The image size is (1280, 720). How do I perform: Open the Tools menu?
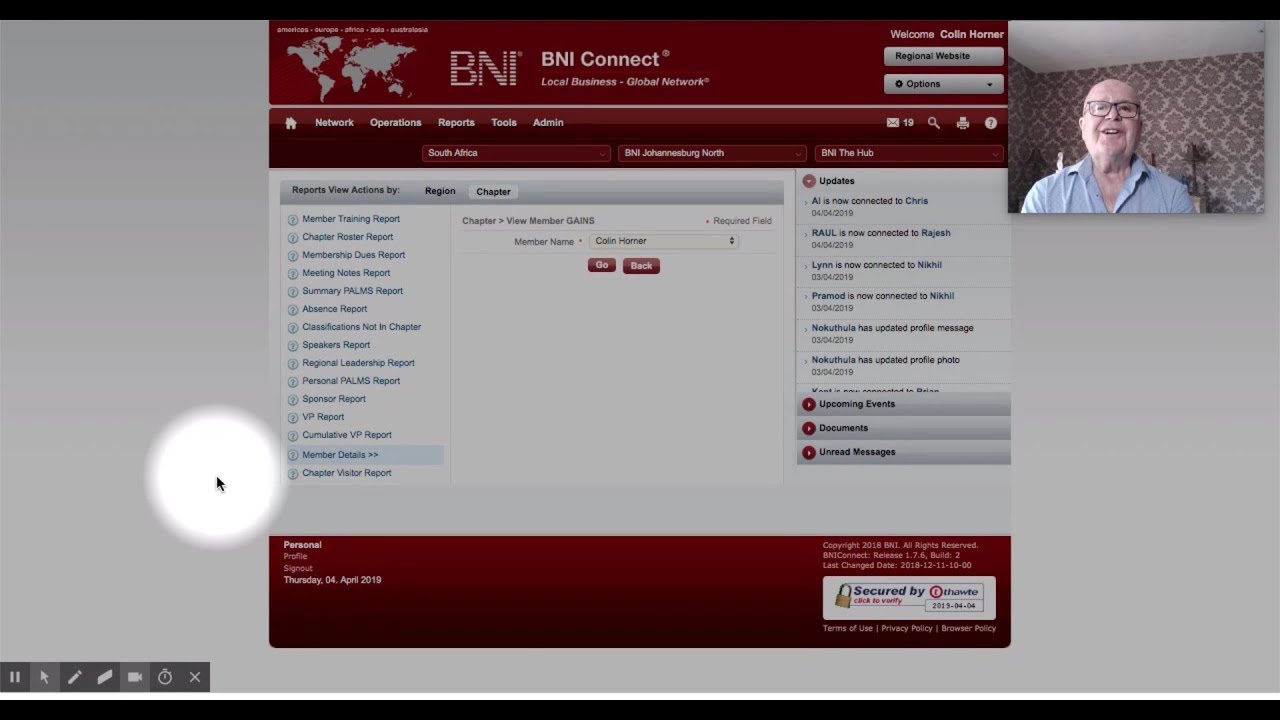[504, 123]
